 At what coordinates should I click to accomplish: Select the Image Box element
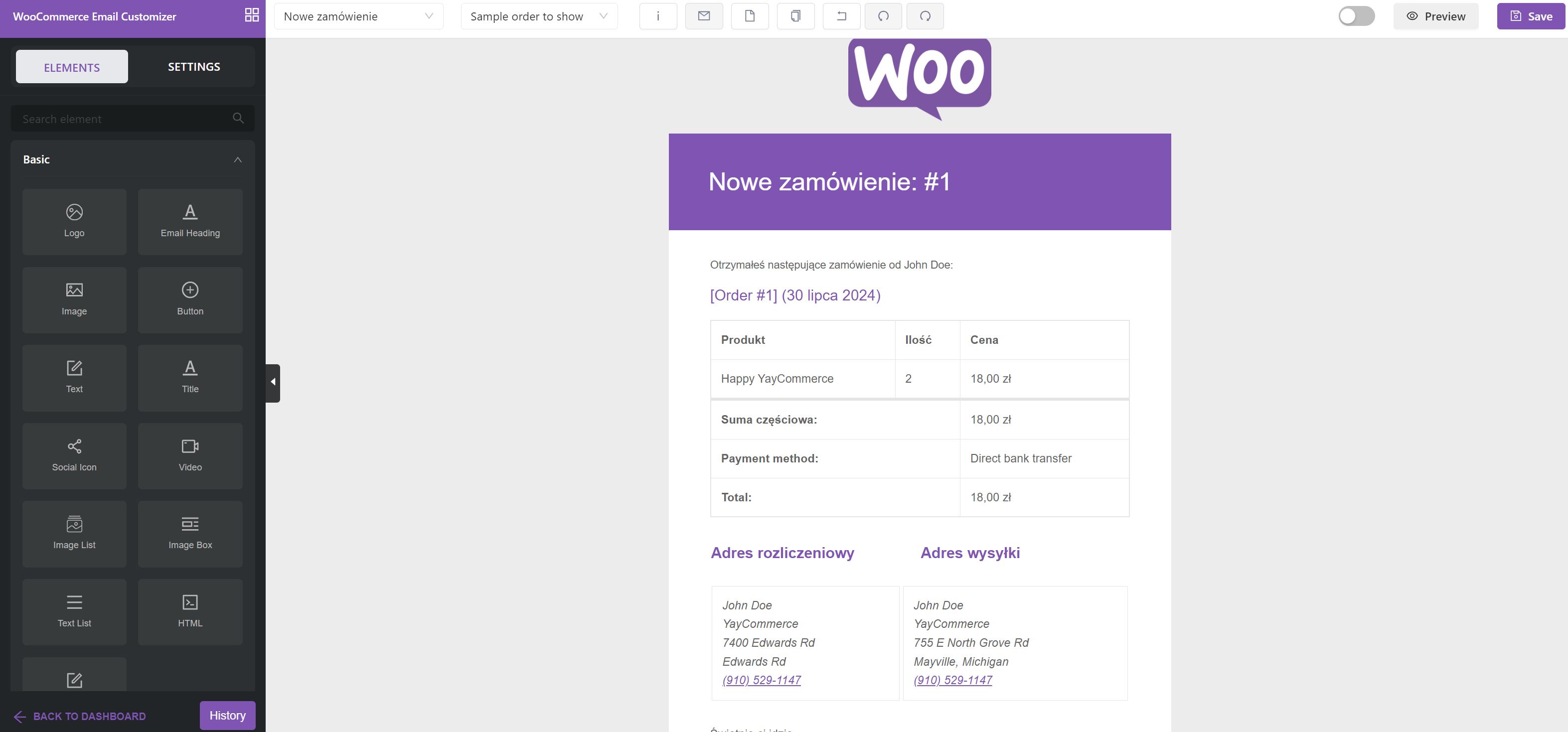[190, 534]
